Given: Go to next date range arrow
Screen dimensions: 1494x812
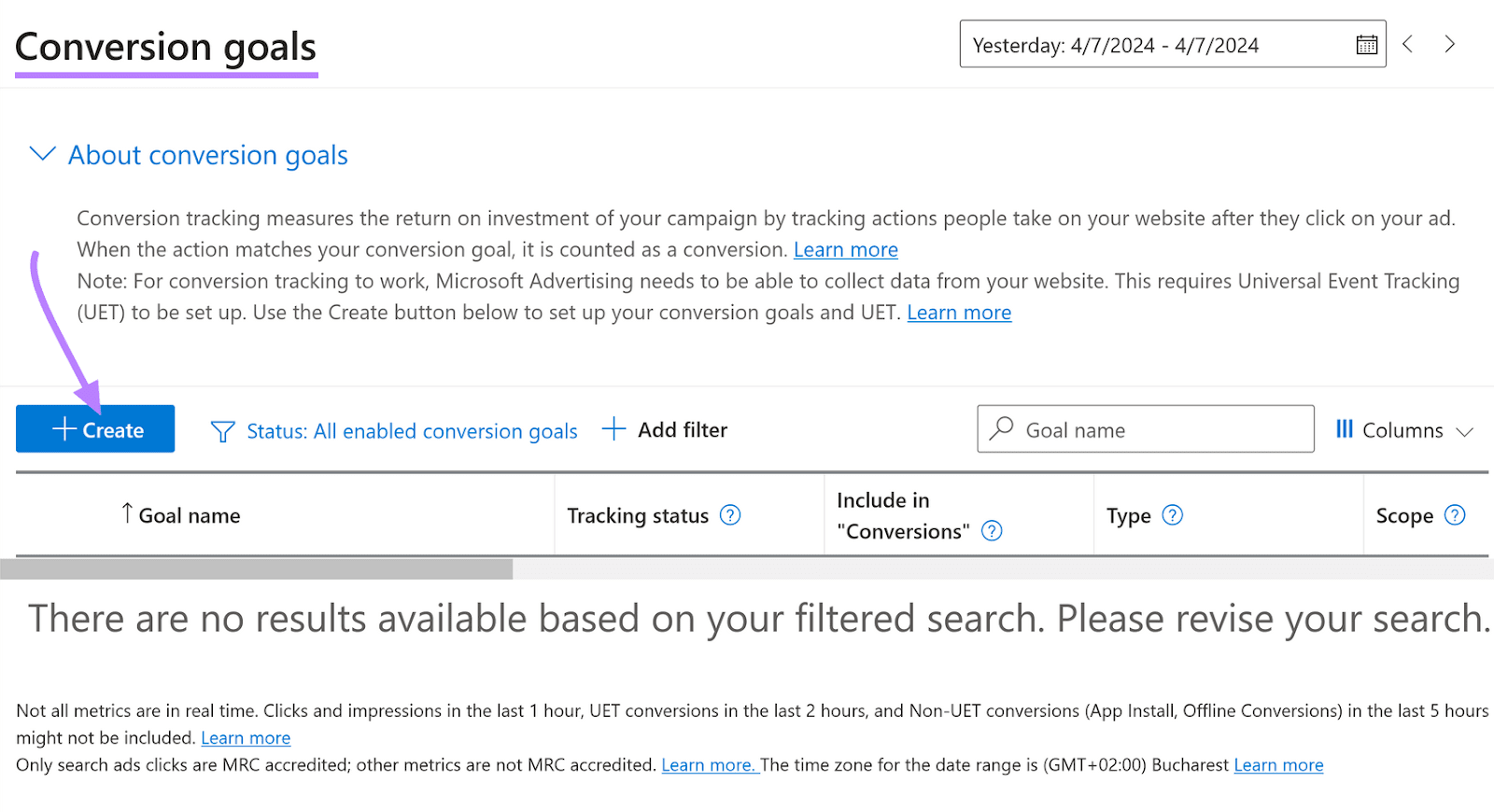Looking at the screenshot, I should point(1449,44).
